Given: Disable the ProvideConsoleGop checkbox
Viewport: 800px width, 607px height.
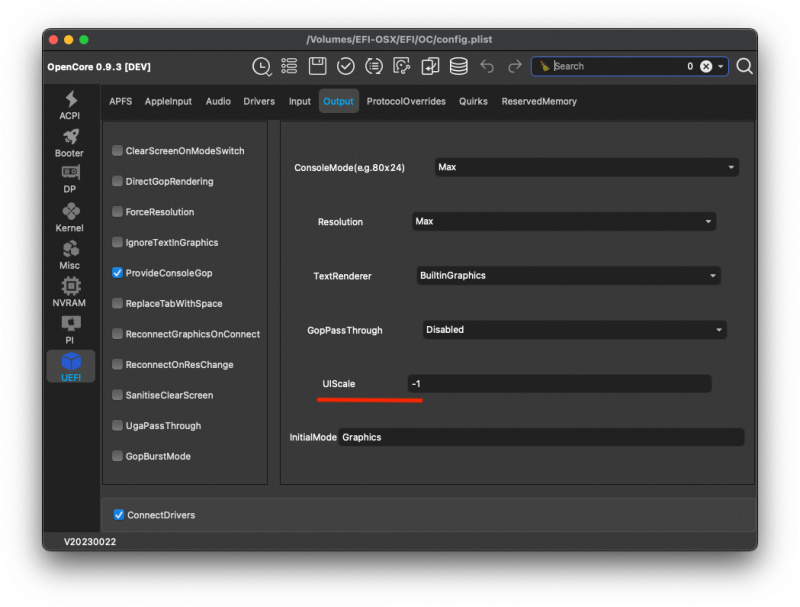Looking at the screenshot, I should point(118,273).
